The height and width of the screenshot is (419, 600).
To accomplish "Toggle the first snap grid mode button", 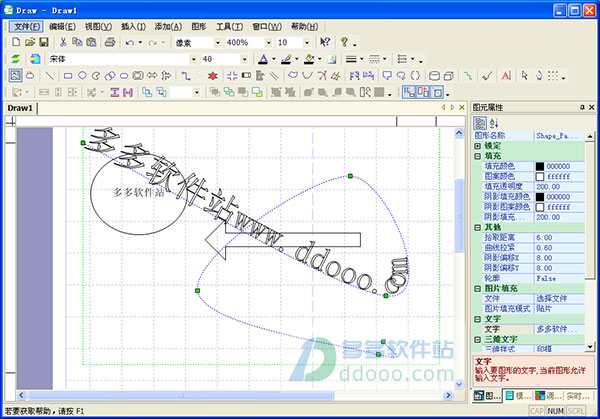I will coord(409,92).
